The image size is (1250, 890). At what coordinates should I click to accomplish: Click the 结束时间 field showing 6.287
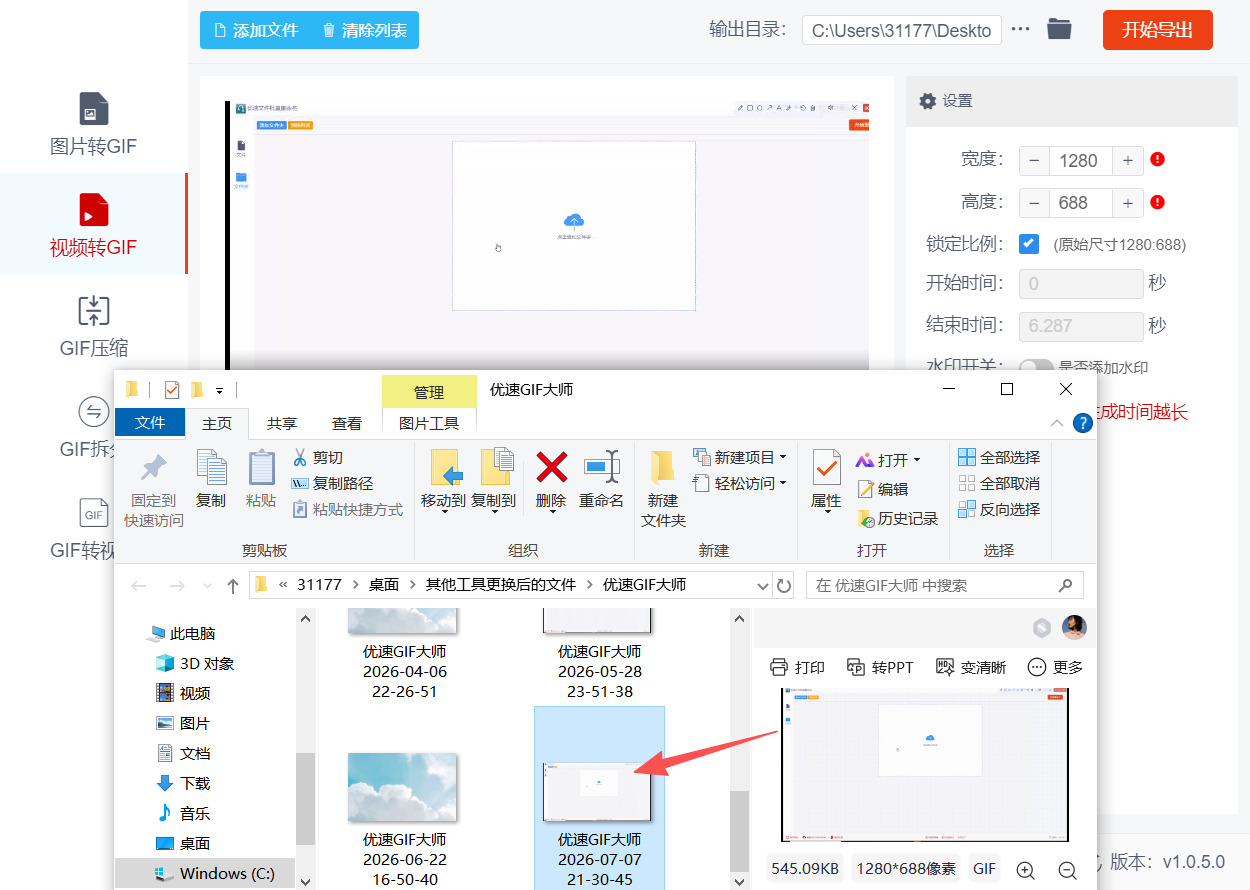pos(1081,326)
